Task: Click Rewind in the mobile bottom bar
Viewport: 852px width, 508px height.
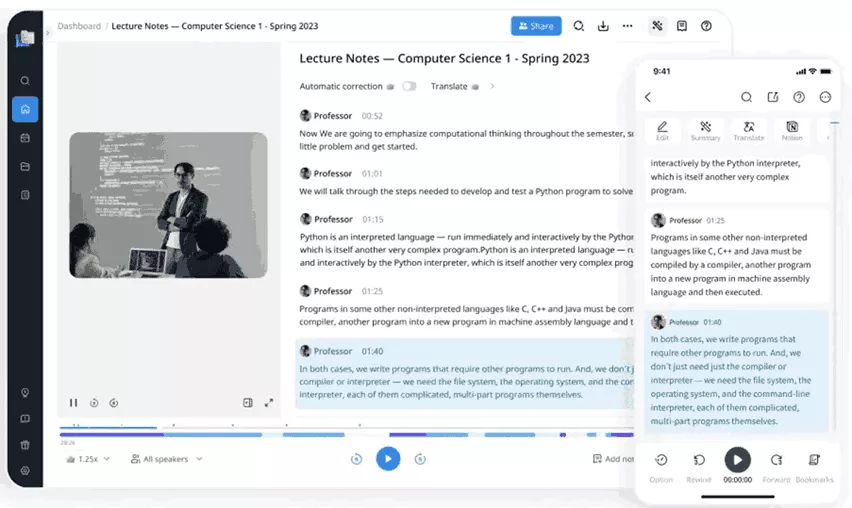Action: point(699,467)
